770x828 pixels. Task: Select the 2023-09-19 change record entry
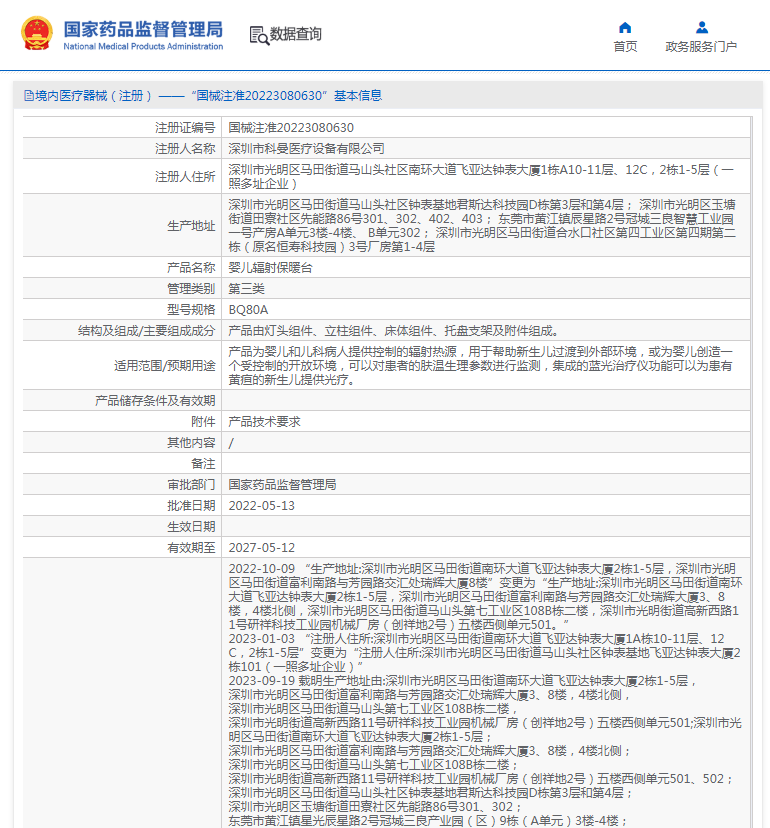pyautogui.click(x=485, y=751)
